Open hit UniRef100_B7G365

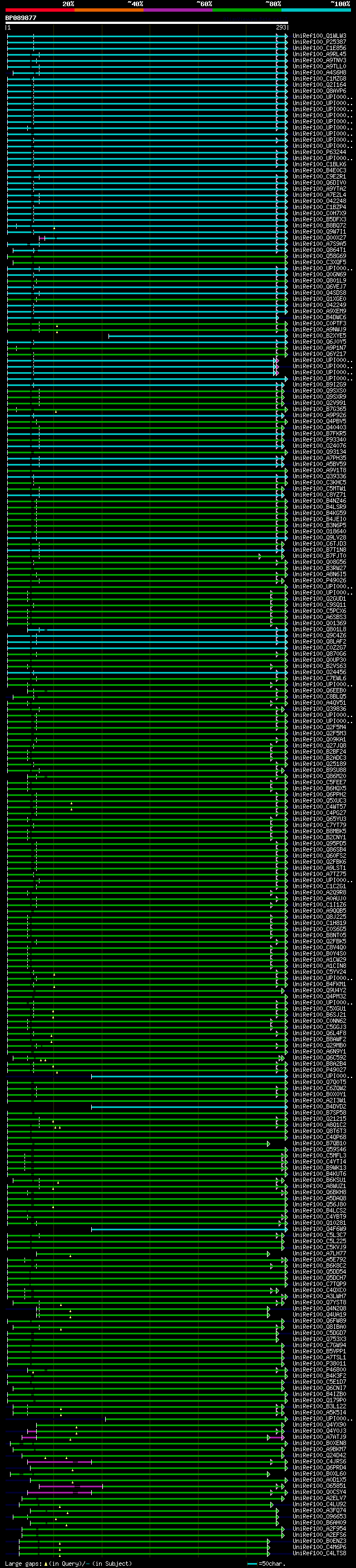click(x=319, y=409)
